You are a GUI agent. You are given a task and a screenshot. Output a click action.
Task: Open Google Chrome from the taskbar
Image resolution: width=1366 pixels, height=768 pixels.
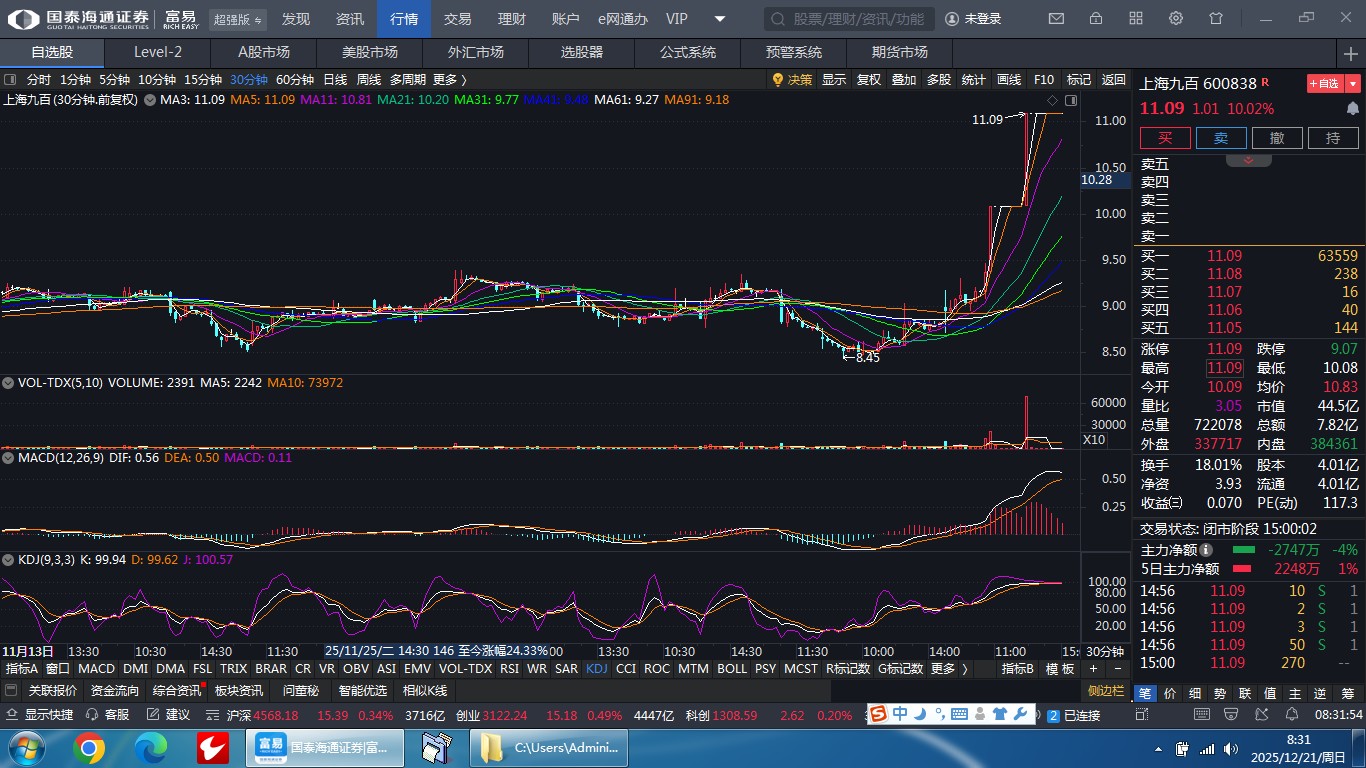point(89,747)
